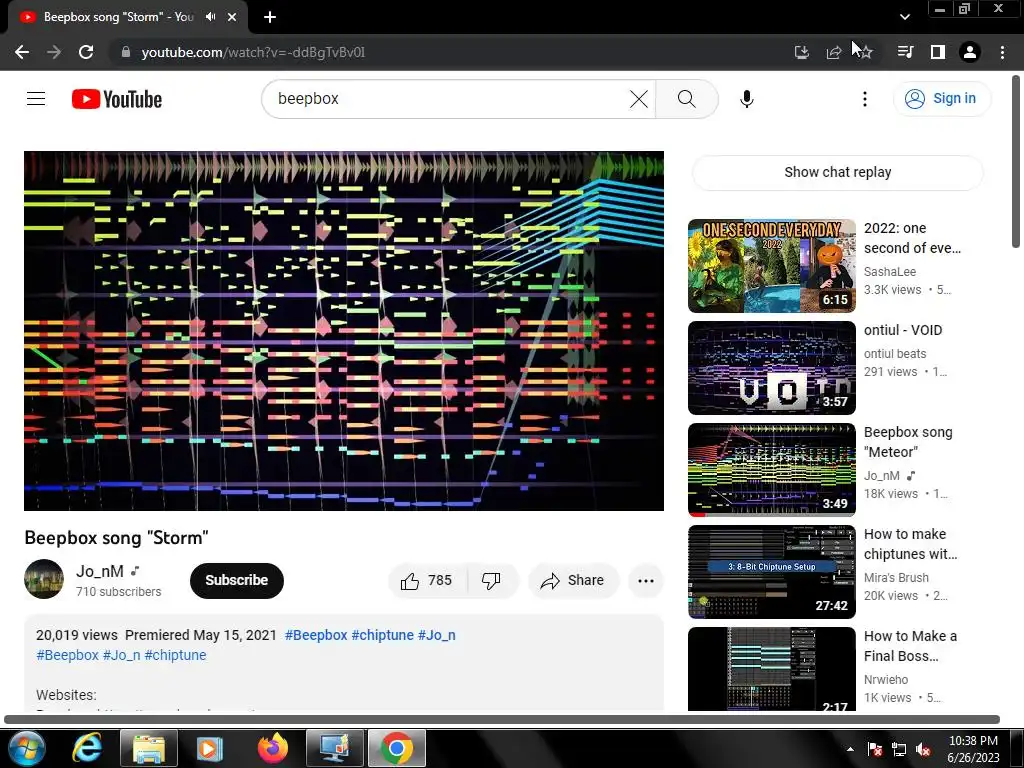Open Chrome media controls icon
Viewport: 1024px width, 768px height.
(x=905, y=52)
